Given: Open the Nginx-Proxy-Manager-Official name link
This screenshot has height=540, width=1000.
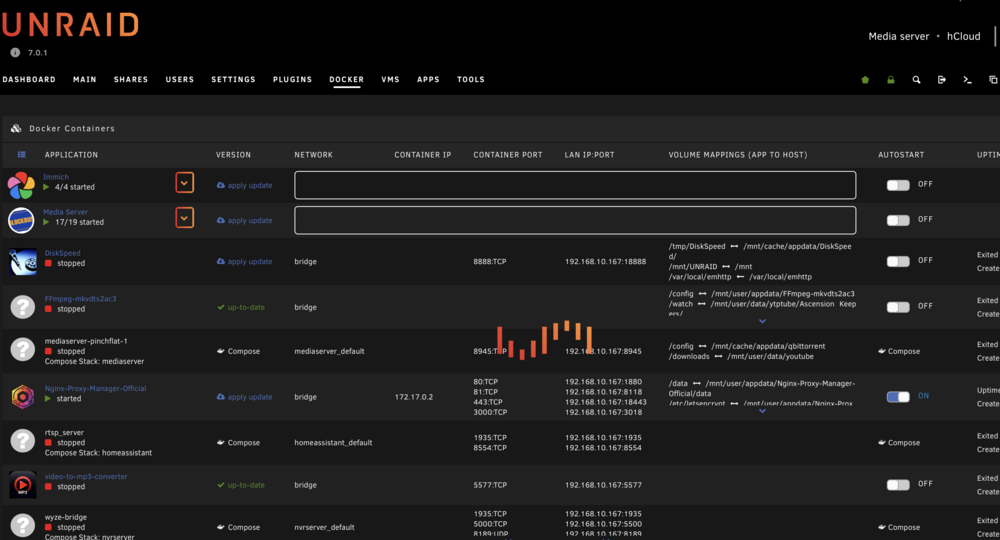Looking at the screenshot, I should click(x=95, y=388).
